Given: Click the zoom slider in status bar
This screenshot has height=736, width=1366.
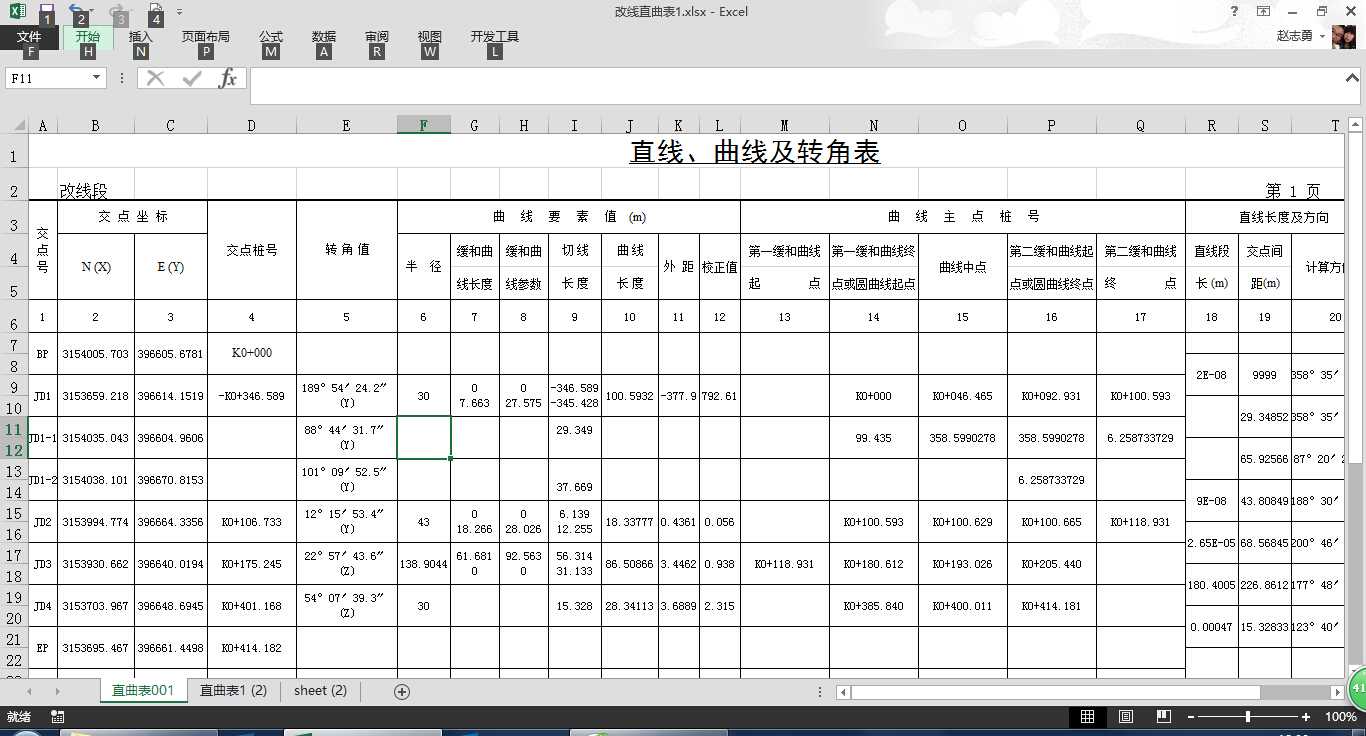Looking at the screenshot, I should pos(1248,717).
